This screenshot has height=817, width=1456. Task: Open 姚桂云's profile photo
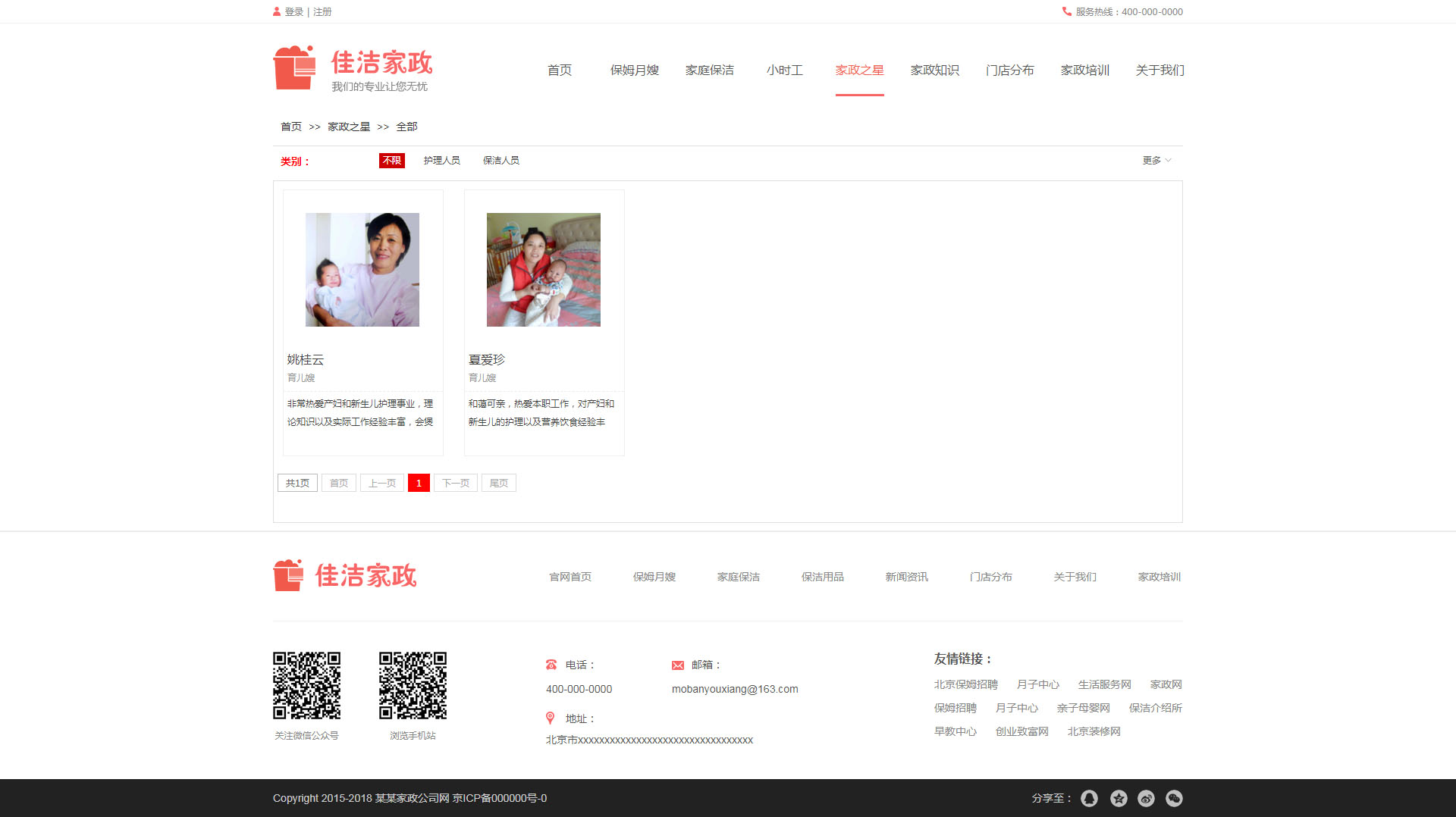362,270
